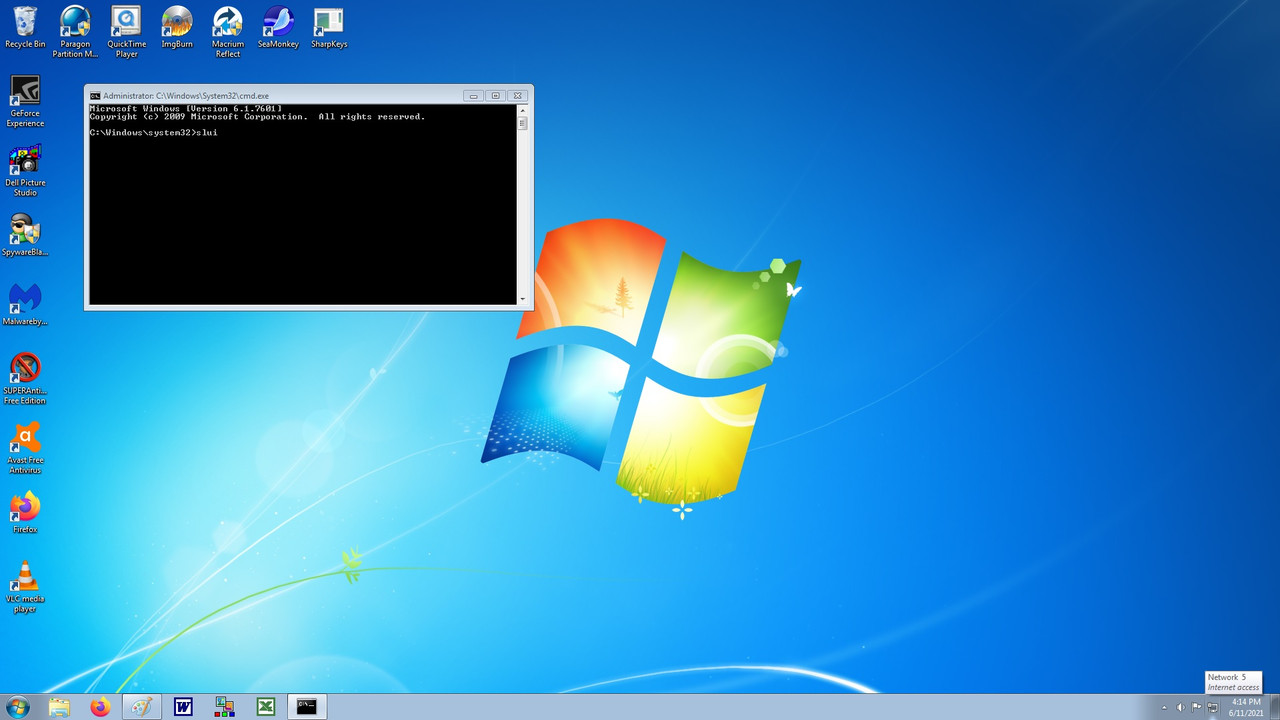1280x720 pixels.
Task: Open Word from the taskbar
Action: pos(183,707)
